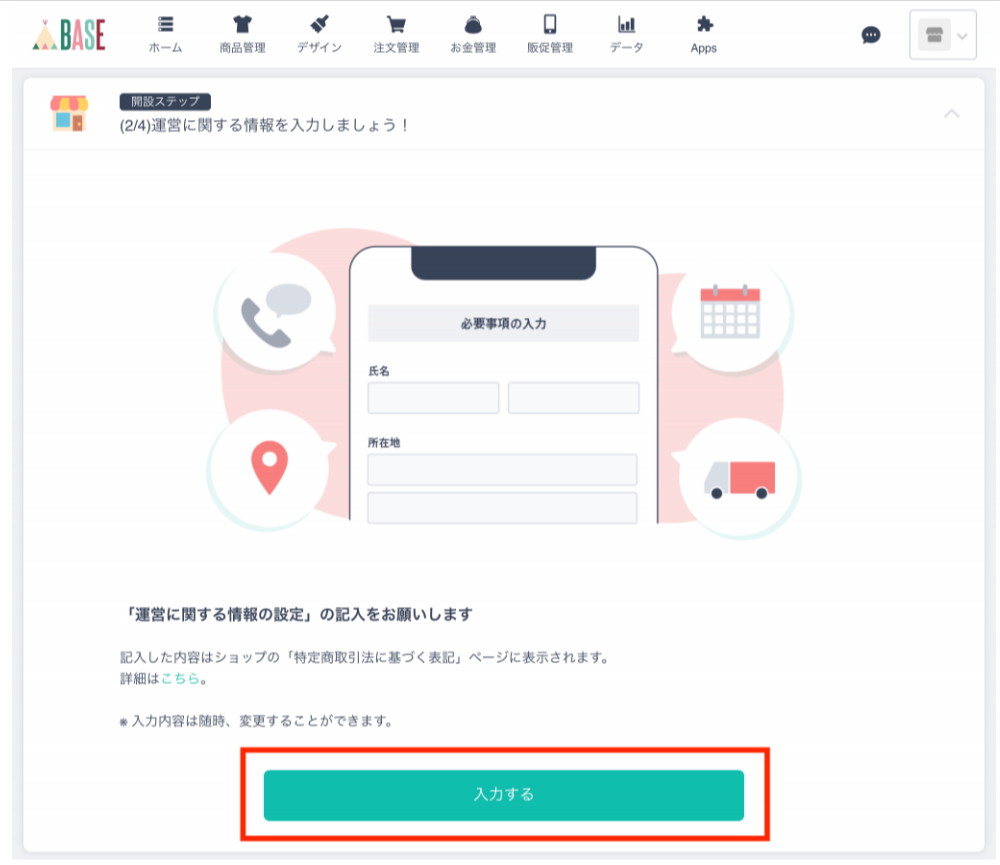Click the 開設ステップ badge label

[x=165, y=101]
